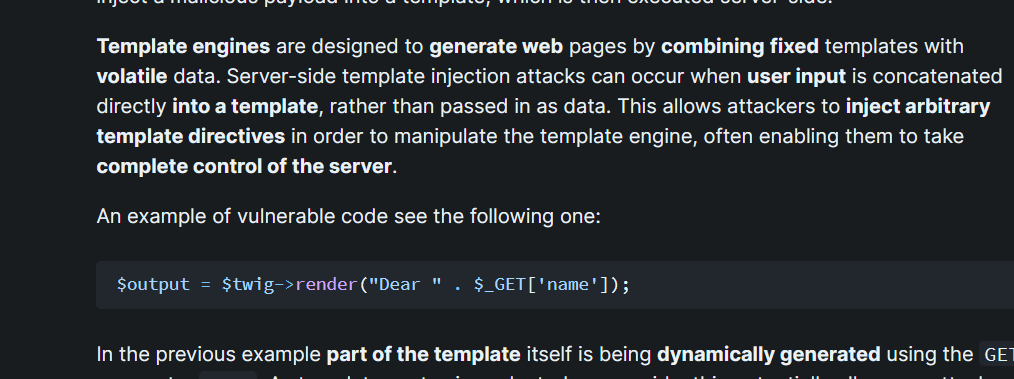Click the "Dear " string in code
This screenshot has width=1014, height=379.
405,285
